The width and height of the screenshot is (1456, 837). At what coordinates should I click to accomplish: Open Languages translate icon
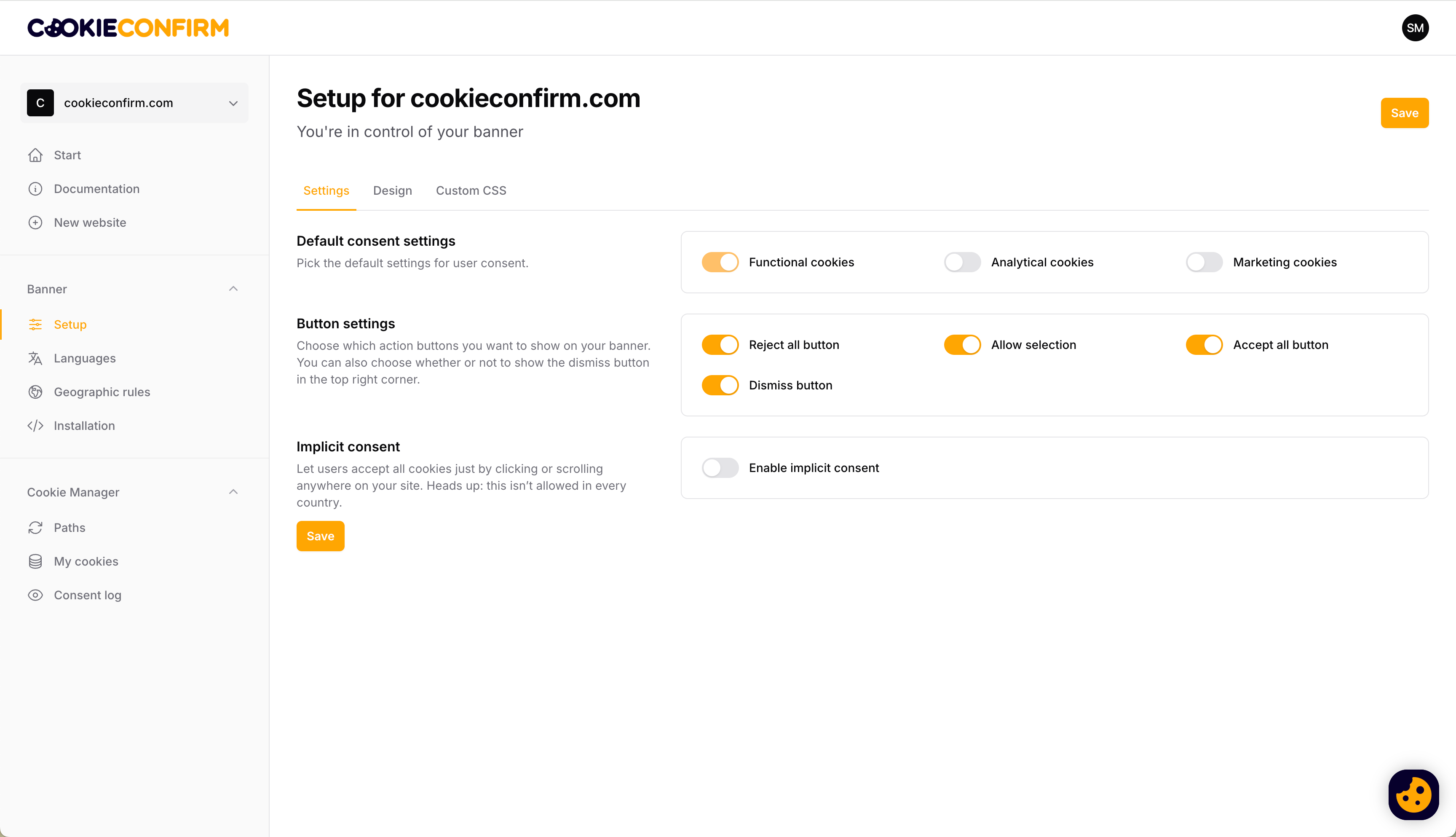pyautogui.click(x=35, y=358)
